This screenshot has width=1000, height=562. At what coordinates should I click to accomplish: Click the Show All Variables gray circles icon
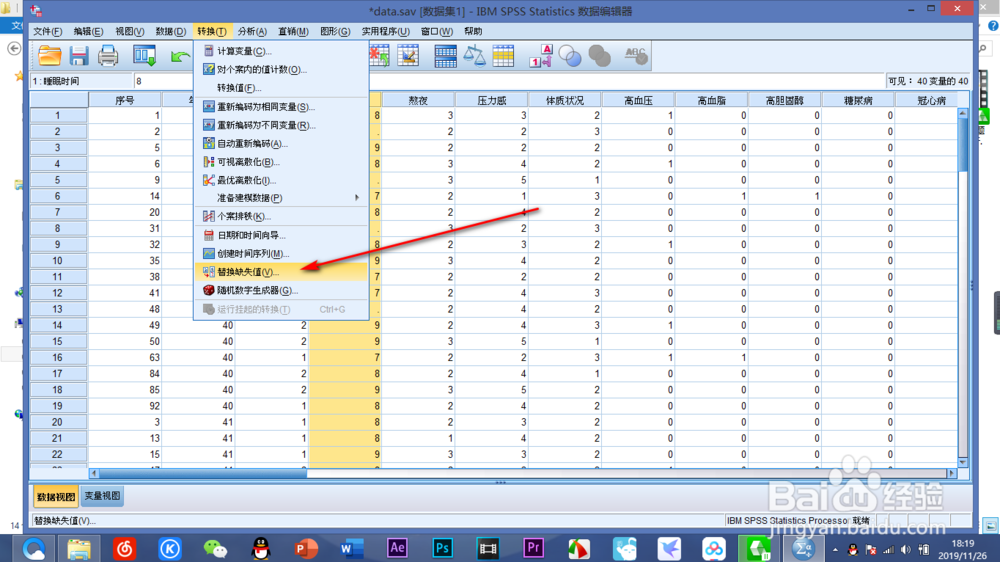tap(599, 56)
